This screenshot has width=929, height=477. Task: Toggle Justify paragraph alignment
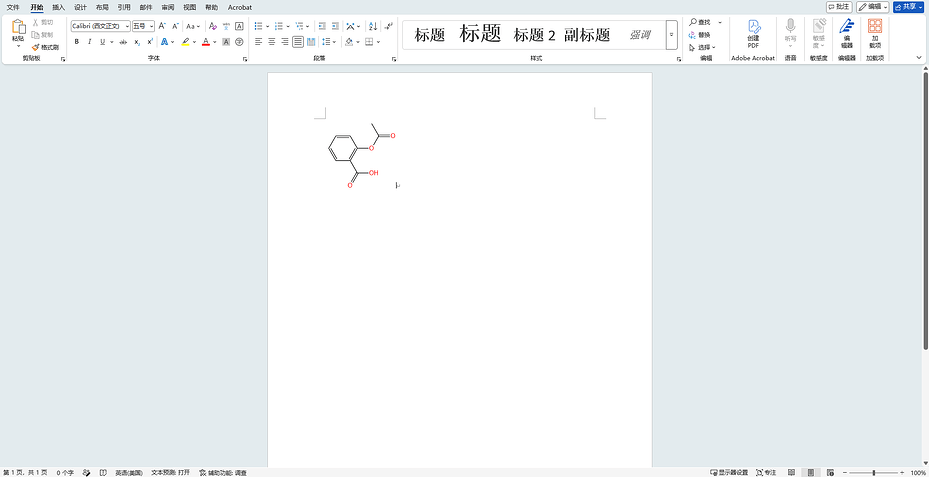click(x=298, y=42)
